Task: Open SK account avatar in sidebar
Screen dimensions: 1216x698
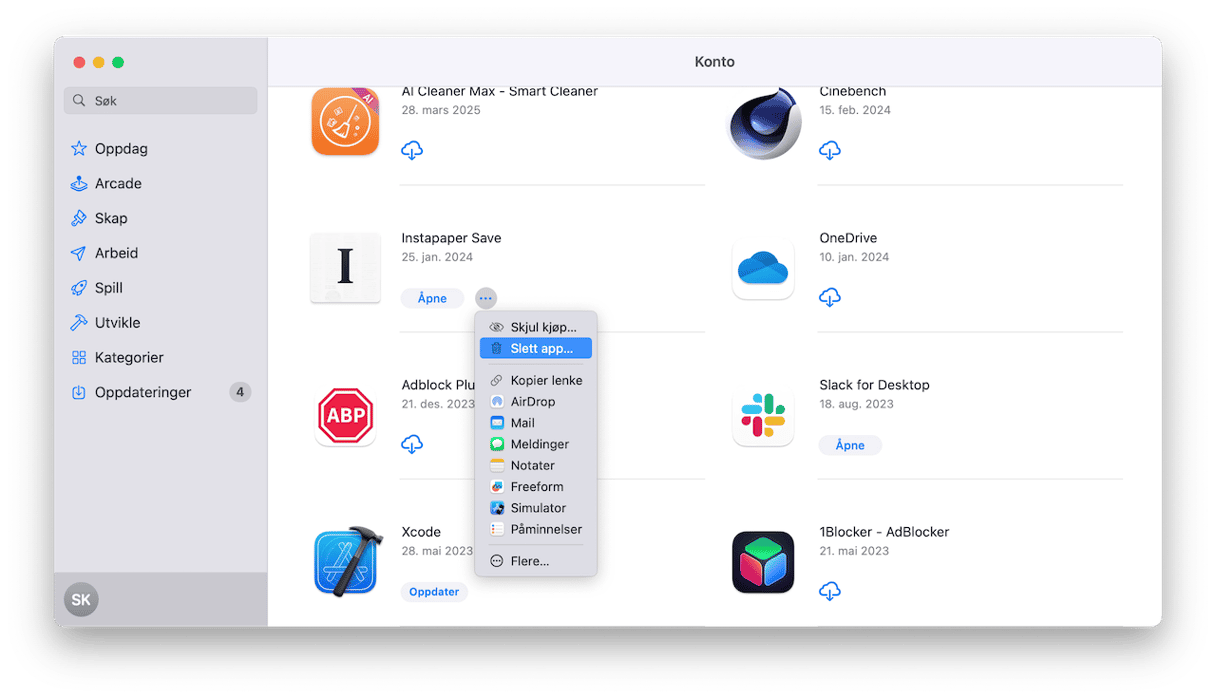Action: [81, 600]
